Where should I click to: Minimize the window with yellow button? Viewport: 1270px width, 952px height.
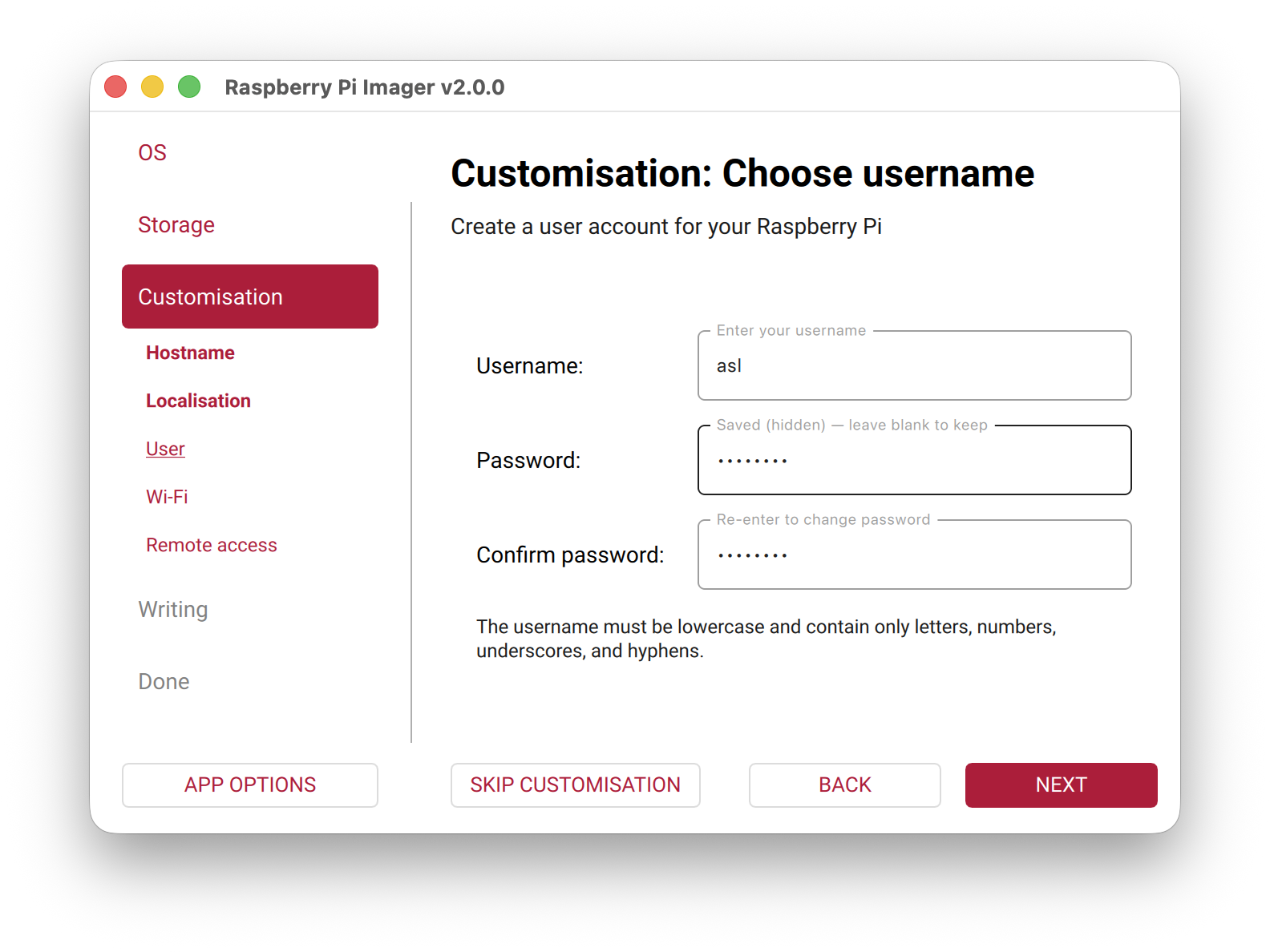point(152,87)
